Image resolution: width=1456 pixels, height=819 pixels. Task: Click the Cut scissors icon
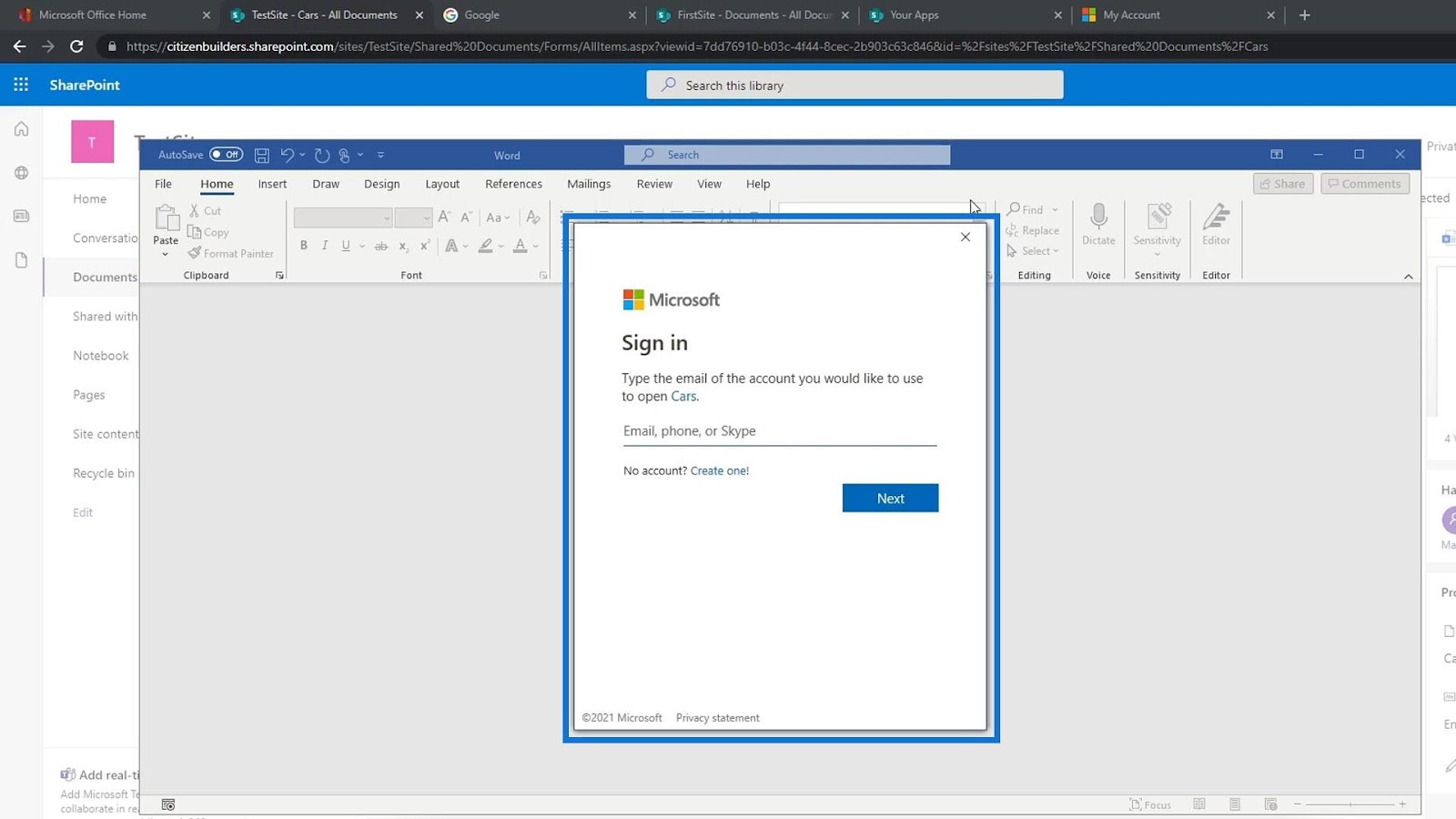pyautogui.click(x=195, y=210)
